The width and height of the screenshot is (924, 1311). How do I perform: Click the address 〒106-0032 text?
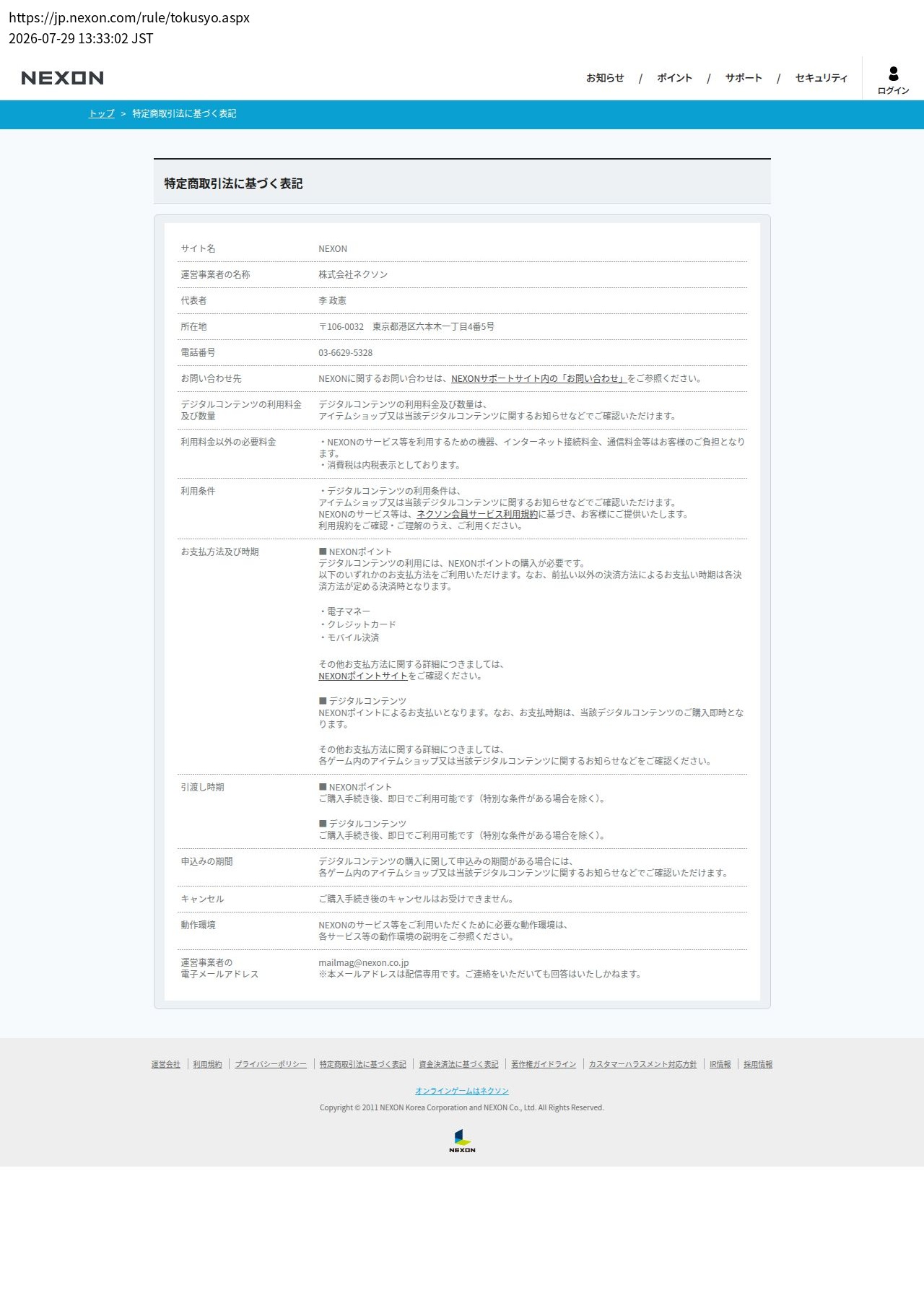[406, 327]
